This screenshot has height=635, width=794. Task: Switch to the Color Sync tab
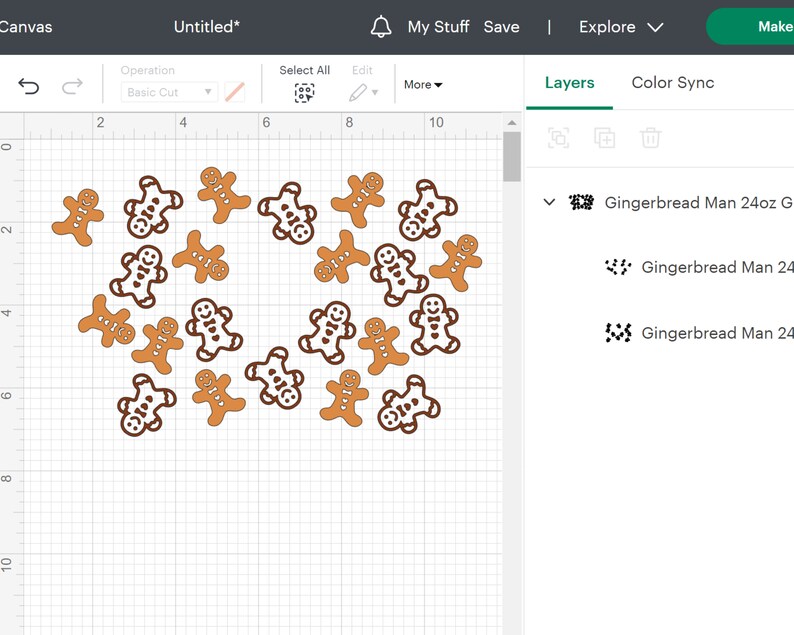click(672, 83)
